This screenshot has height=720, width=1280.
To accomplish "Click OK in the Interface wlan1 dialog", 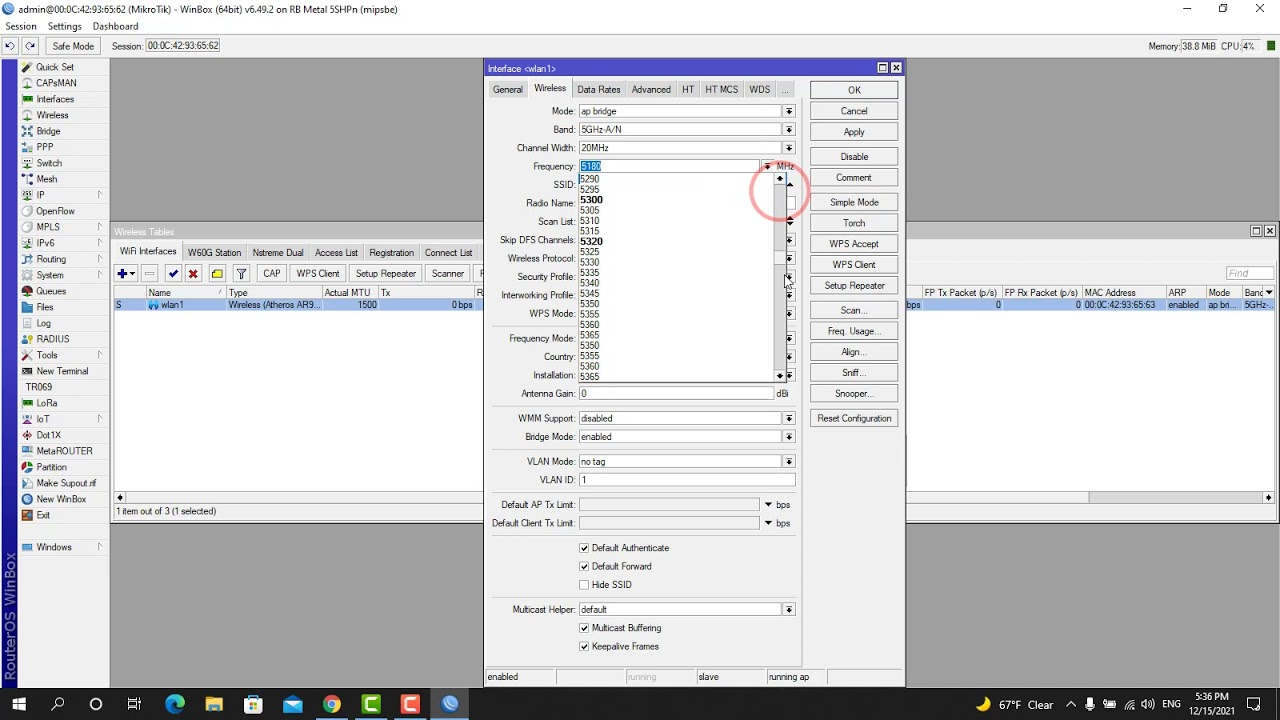I will click(854, 90).
